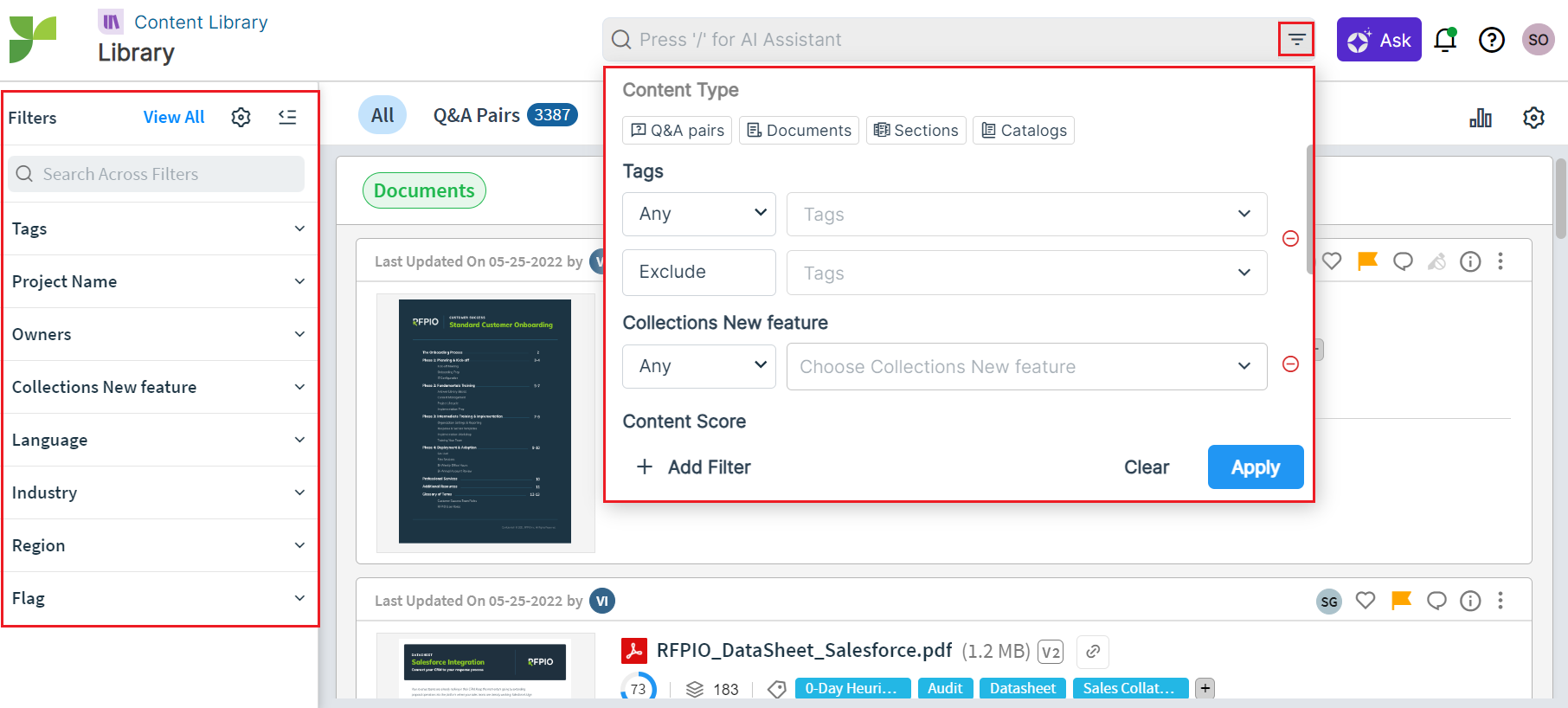This screenshot has height=708, width=1568.
Task: Apply the selected filters
Action: tap(1256, 467)
